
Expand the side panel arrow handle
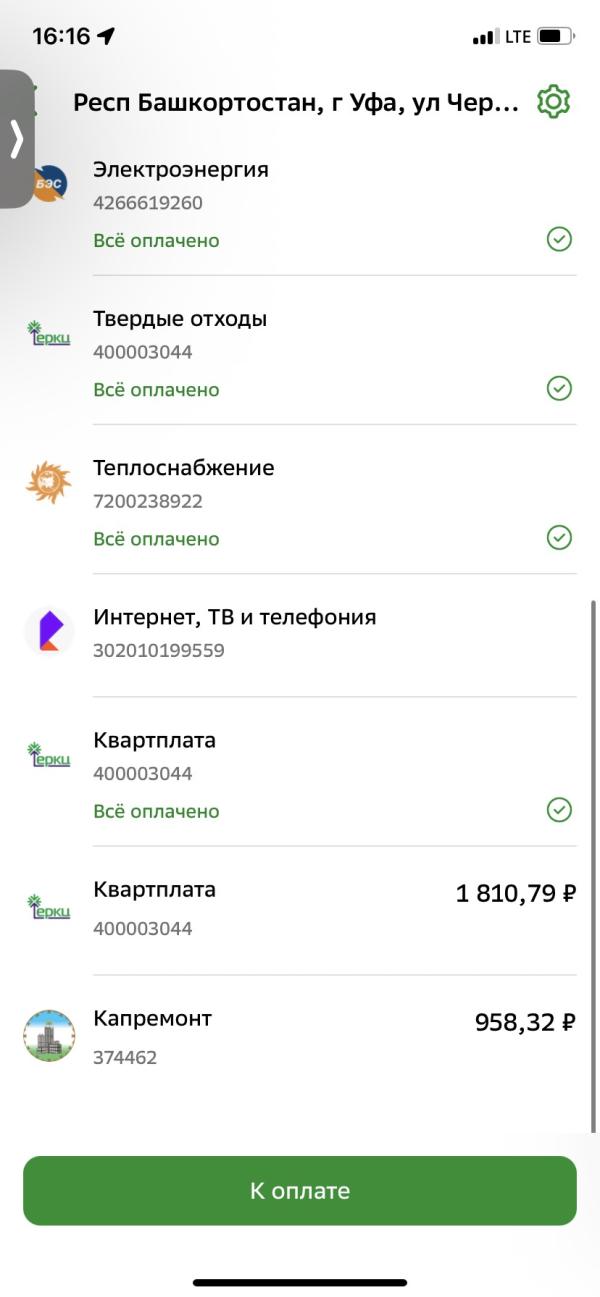[x=17, y=139]
